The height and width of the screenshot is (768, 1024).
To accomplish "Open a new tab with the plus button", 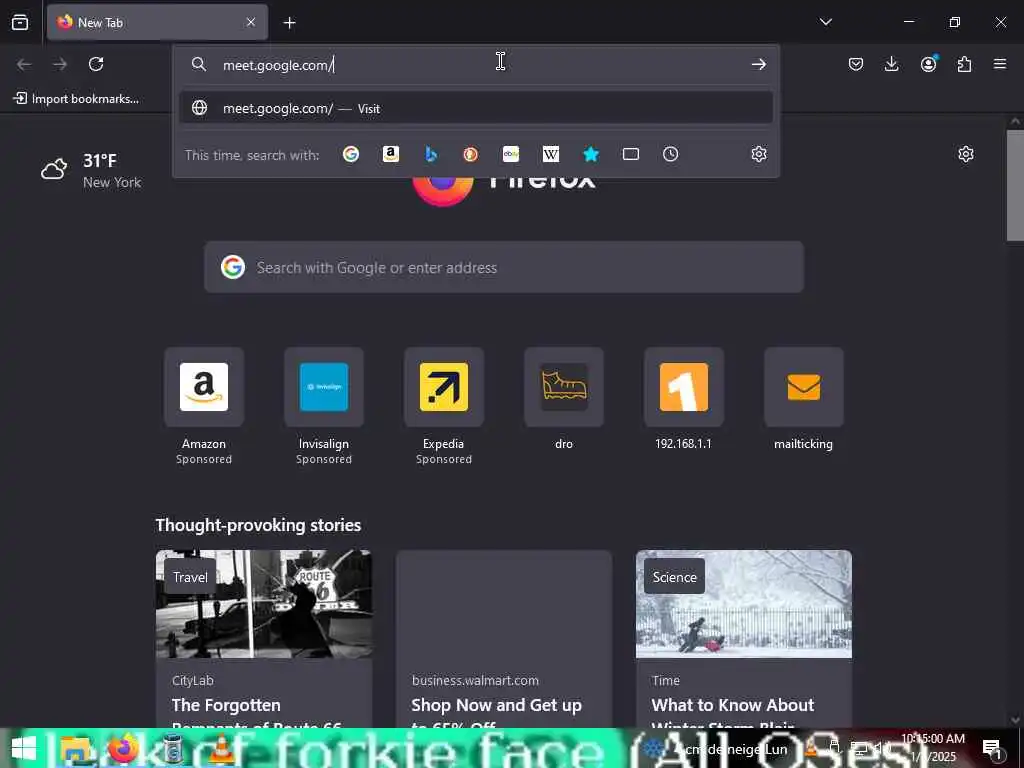I will tap(289, 23).
